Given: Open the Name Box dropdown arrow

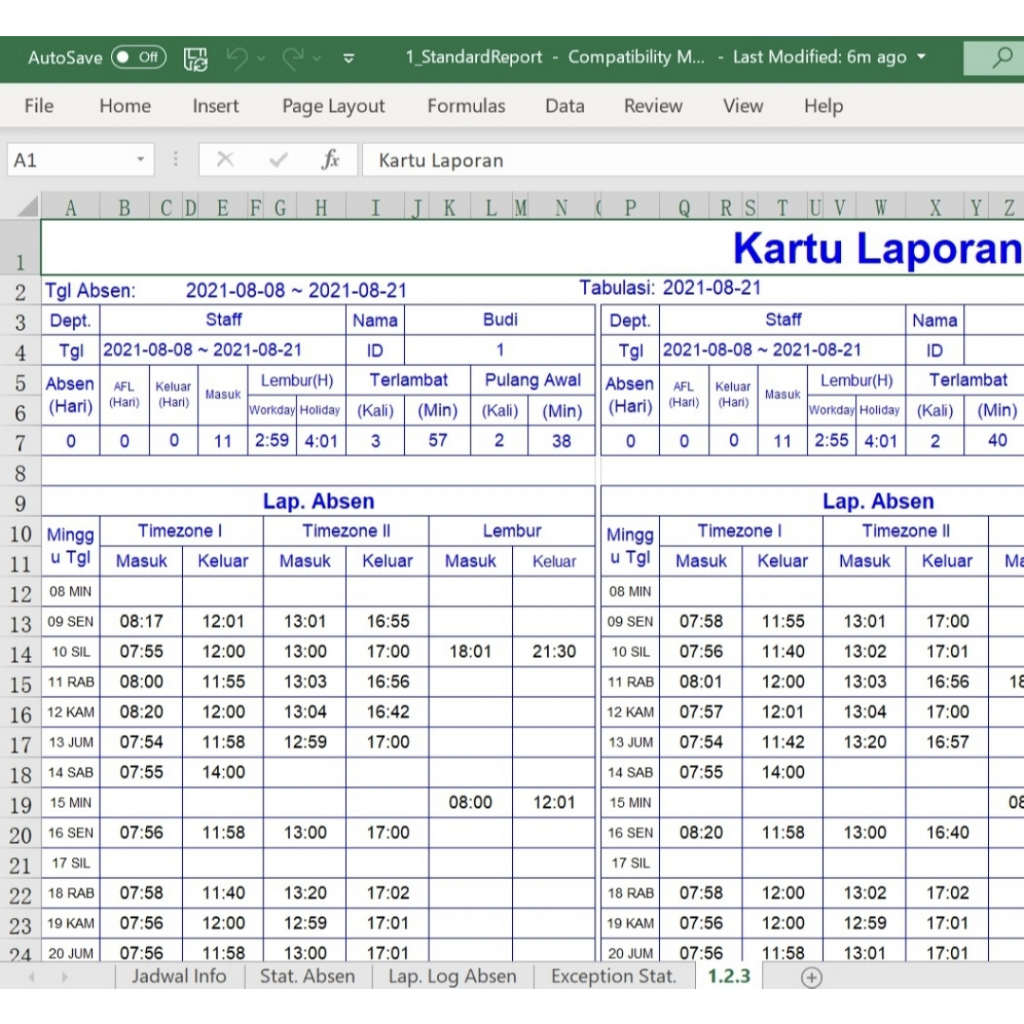Looking at the screenshot, I should click(x=141, y=160).
